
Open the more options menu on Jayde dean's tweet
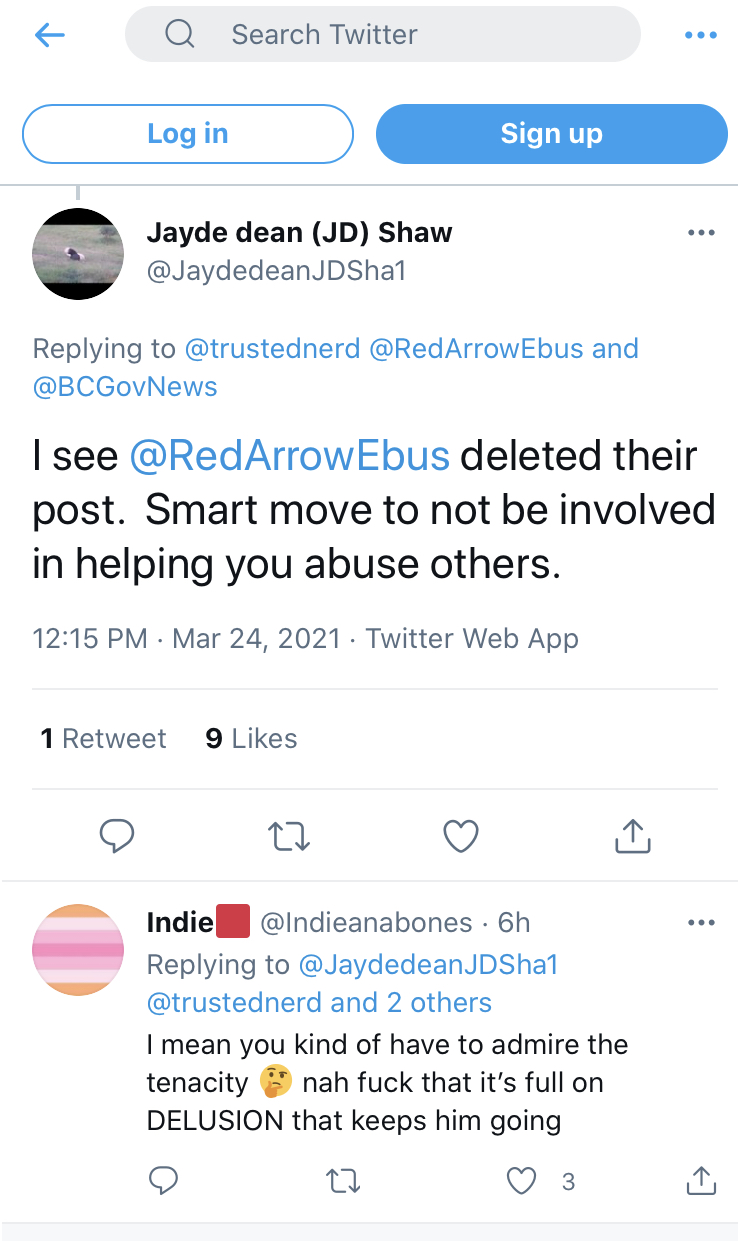(x=701, y=233)
